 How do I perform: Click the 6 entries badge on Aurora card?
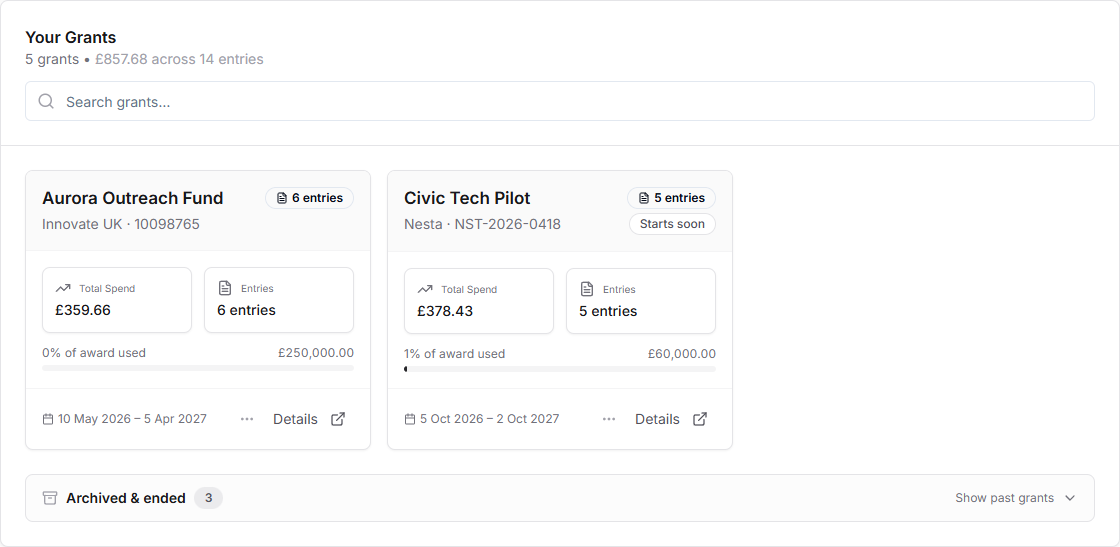click(x=309, y=198)
